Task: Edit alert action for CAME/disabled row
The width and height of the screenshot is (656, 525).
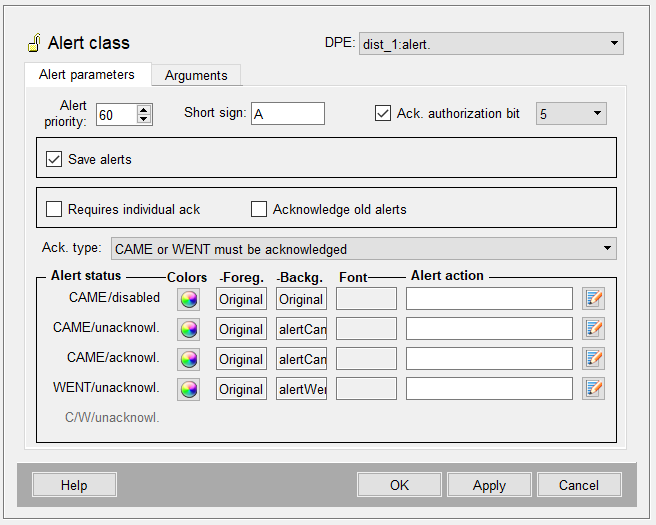Action: tap(594, 298)
